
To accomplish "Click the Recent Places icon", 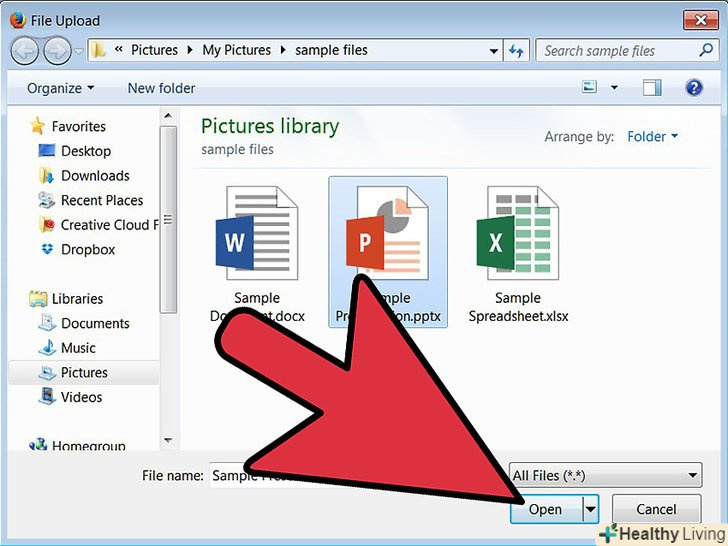I will [46, 200].
